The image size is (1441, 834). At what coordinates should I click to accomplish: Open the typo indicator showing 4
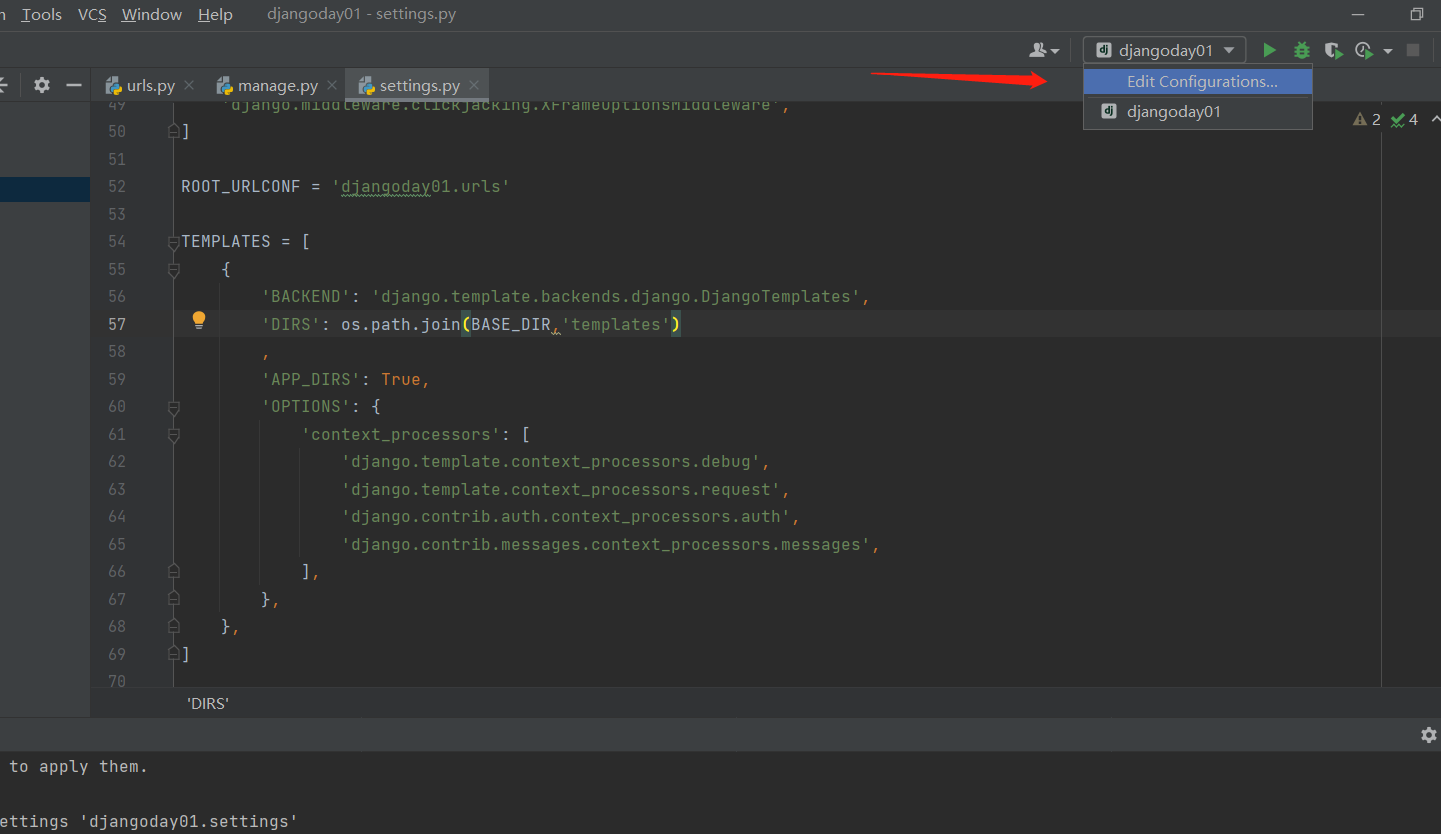1404,120
